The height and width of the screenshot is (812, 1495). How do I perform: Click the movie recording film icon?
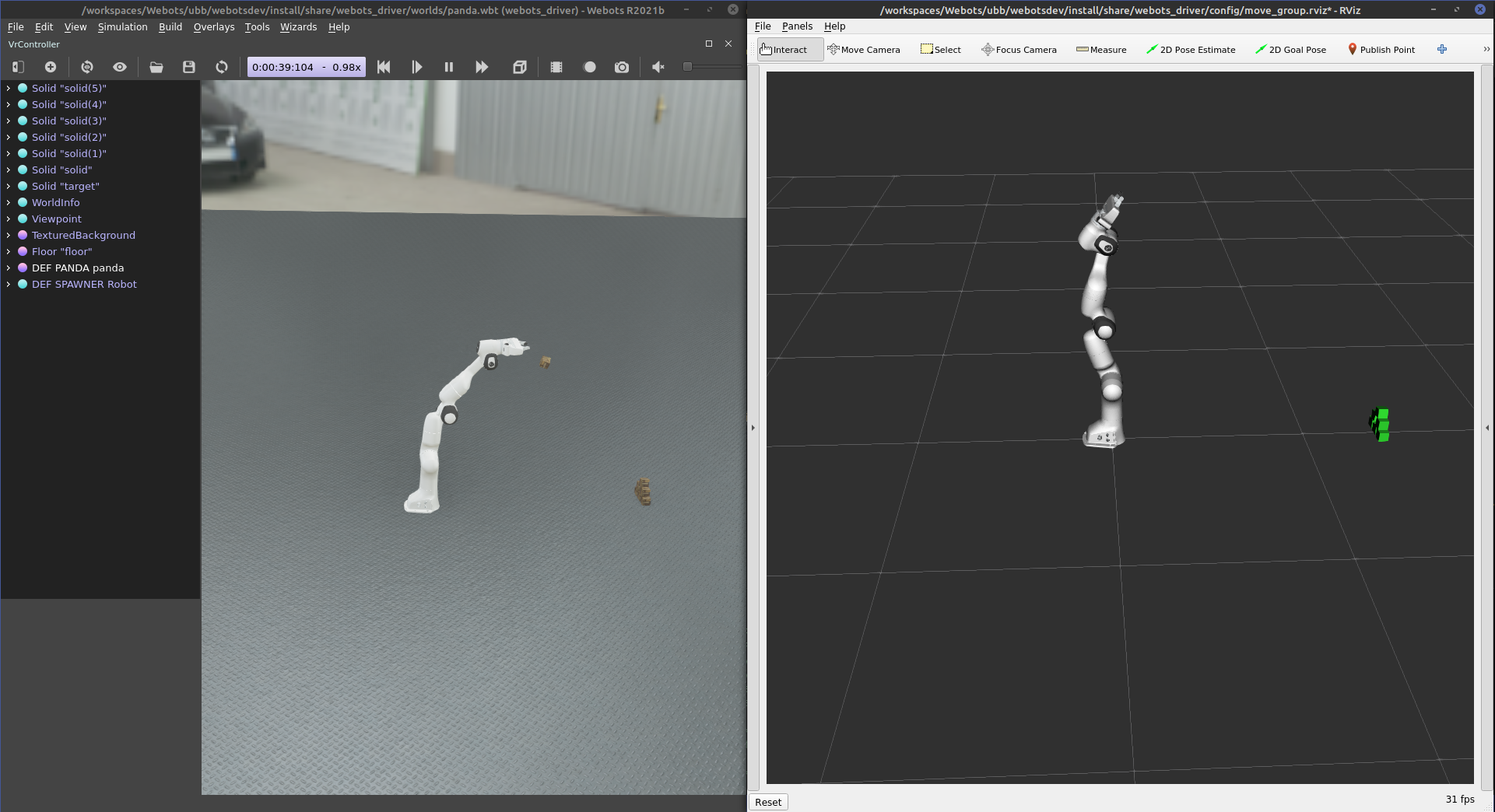pos(556,67)
